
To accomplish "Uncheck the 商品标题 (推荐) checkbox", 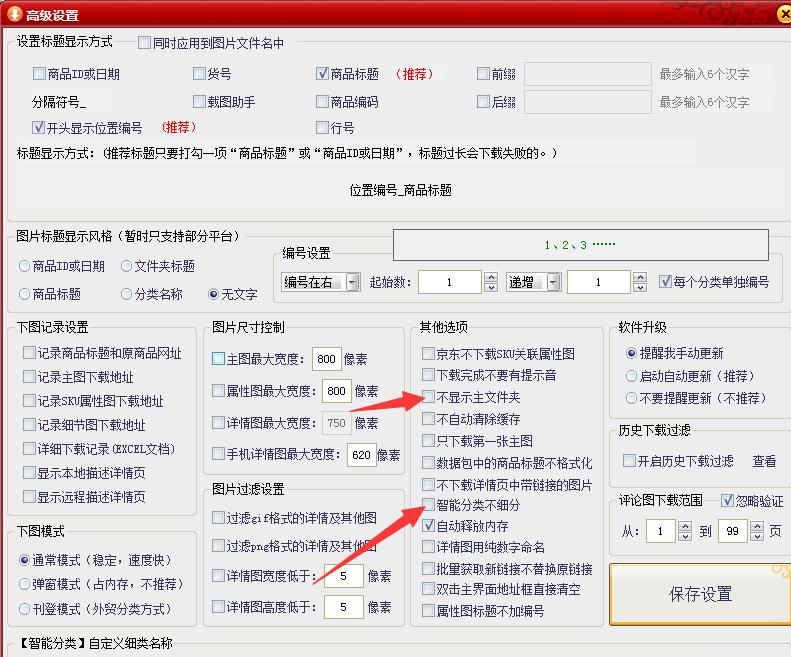I will point(322,74).
